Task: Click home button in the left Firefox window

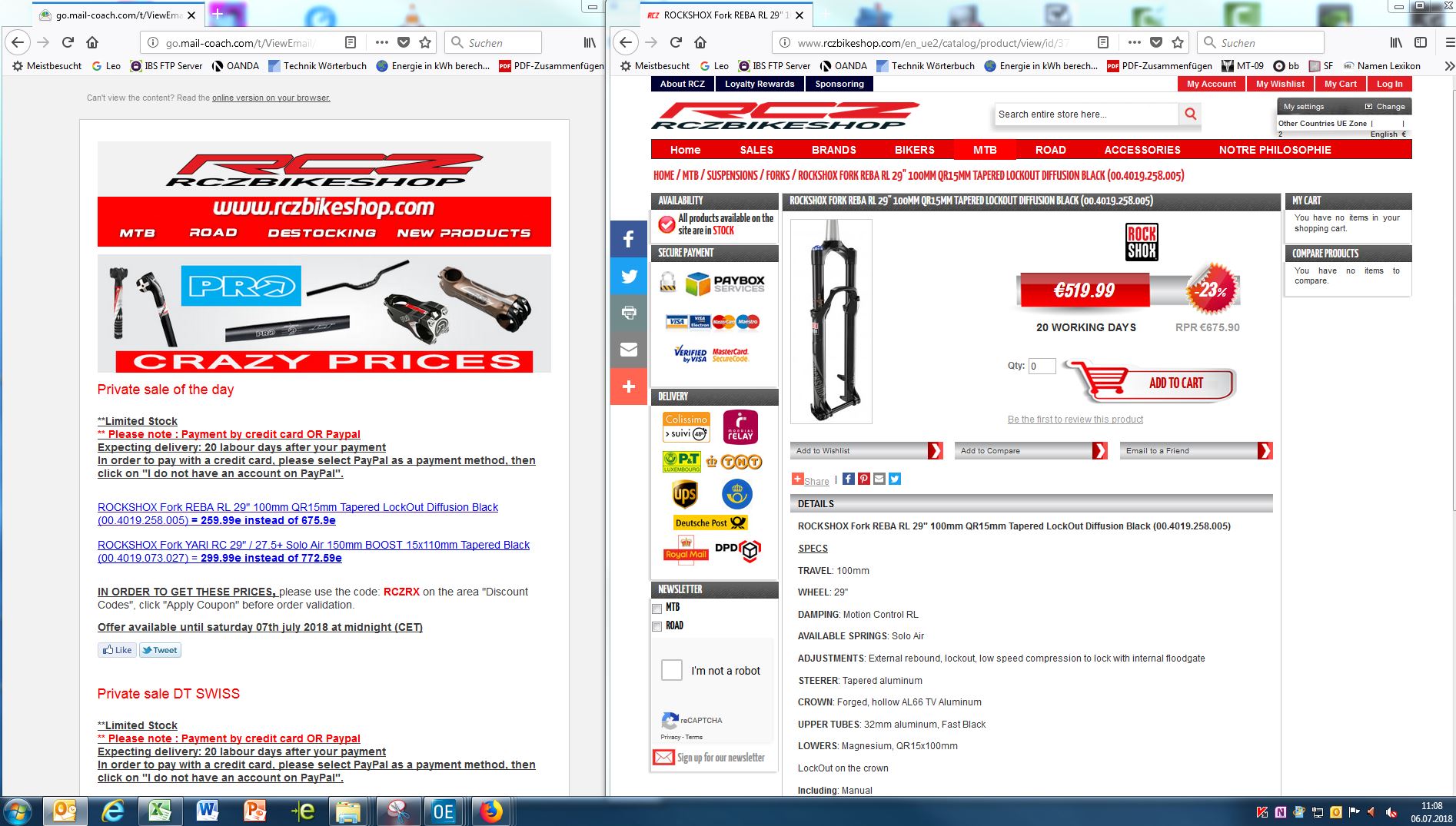Action: coord(92,42)
